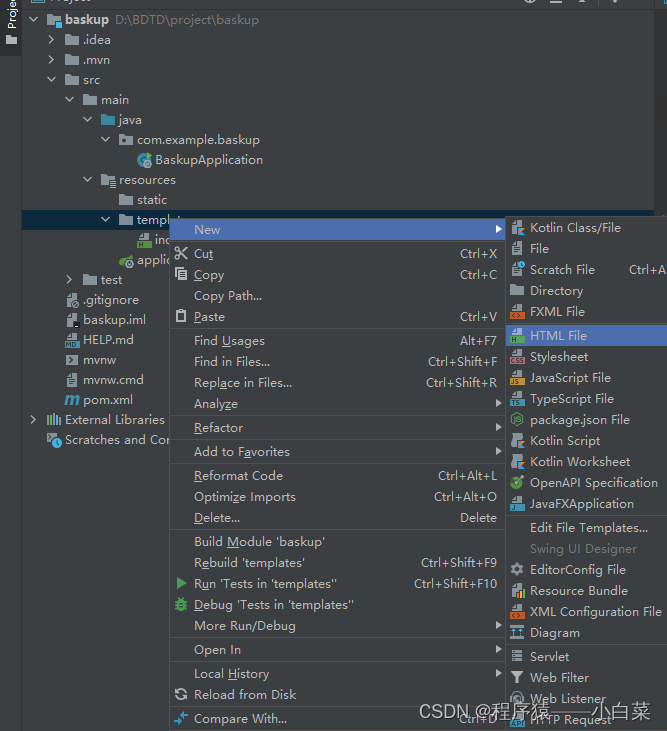Open Add to Favorites submenu
667x731 pixels.
pyautogui.click(x=337, y=452)
